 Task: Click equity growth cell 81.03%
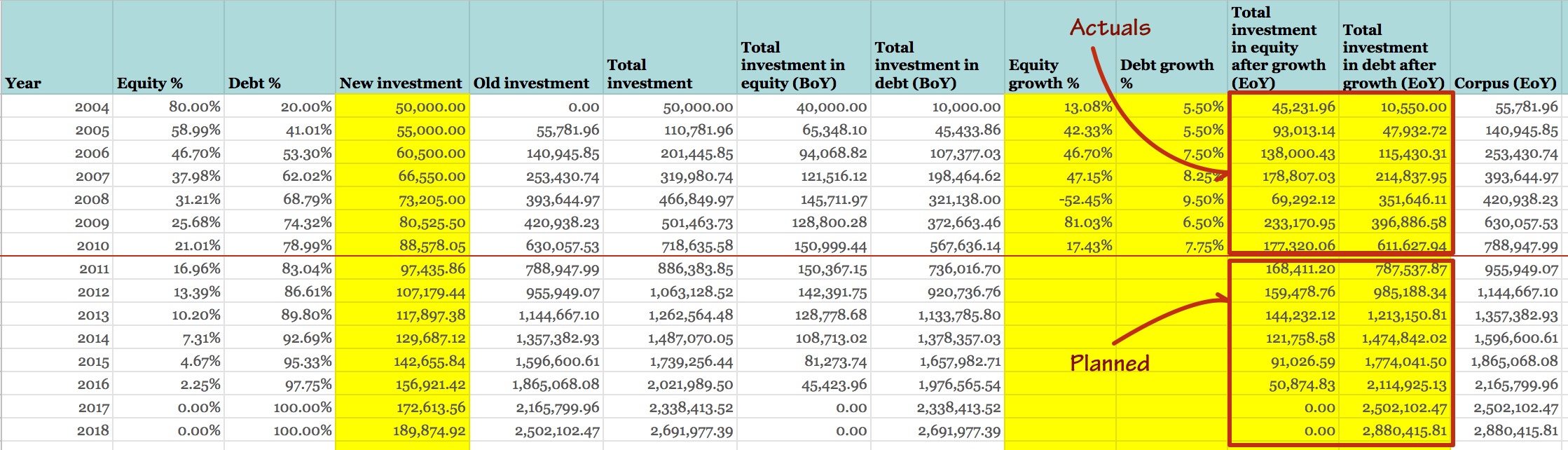pyautogui.click(x=1060, y=222)
